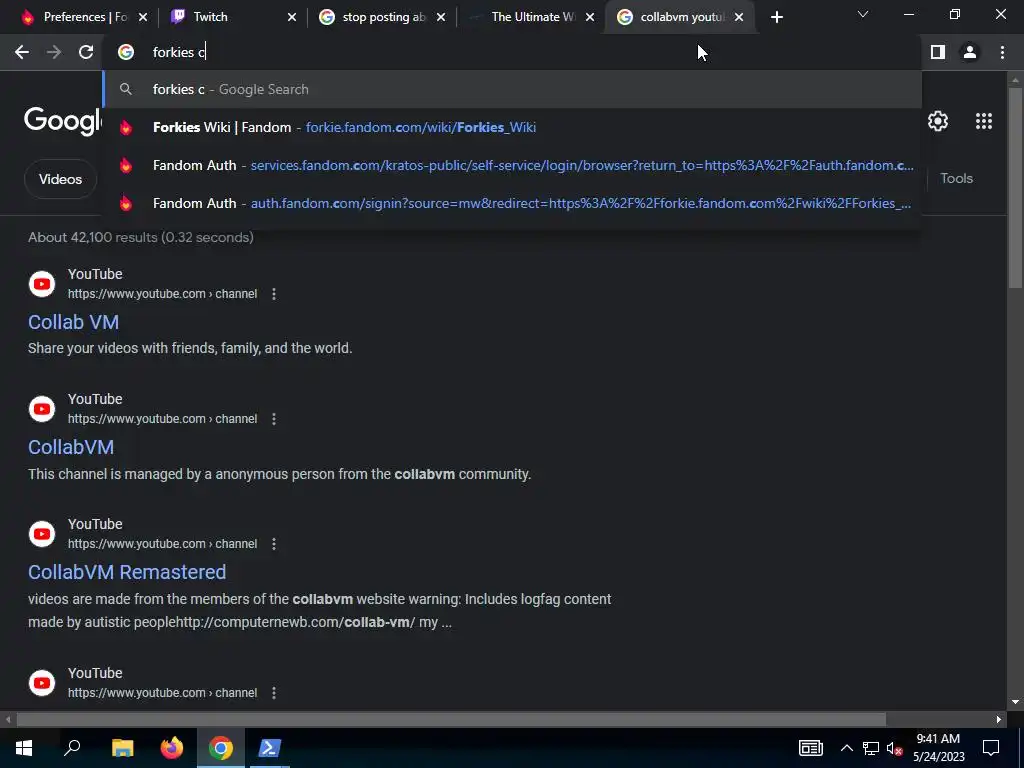Switch to the 'stop posting ab' tab

click(382, 17)
